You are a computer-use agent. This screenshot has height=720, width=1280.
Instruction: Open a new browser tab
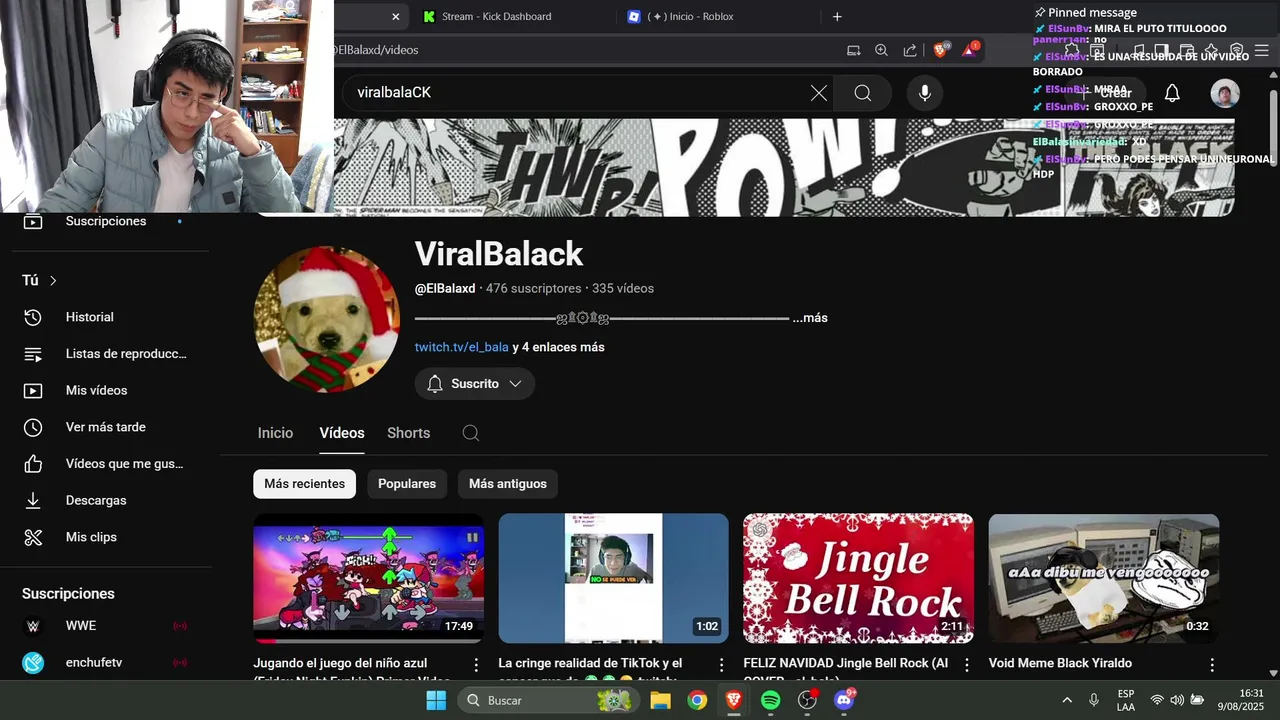coord(837,16)
